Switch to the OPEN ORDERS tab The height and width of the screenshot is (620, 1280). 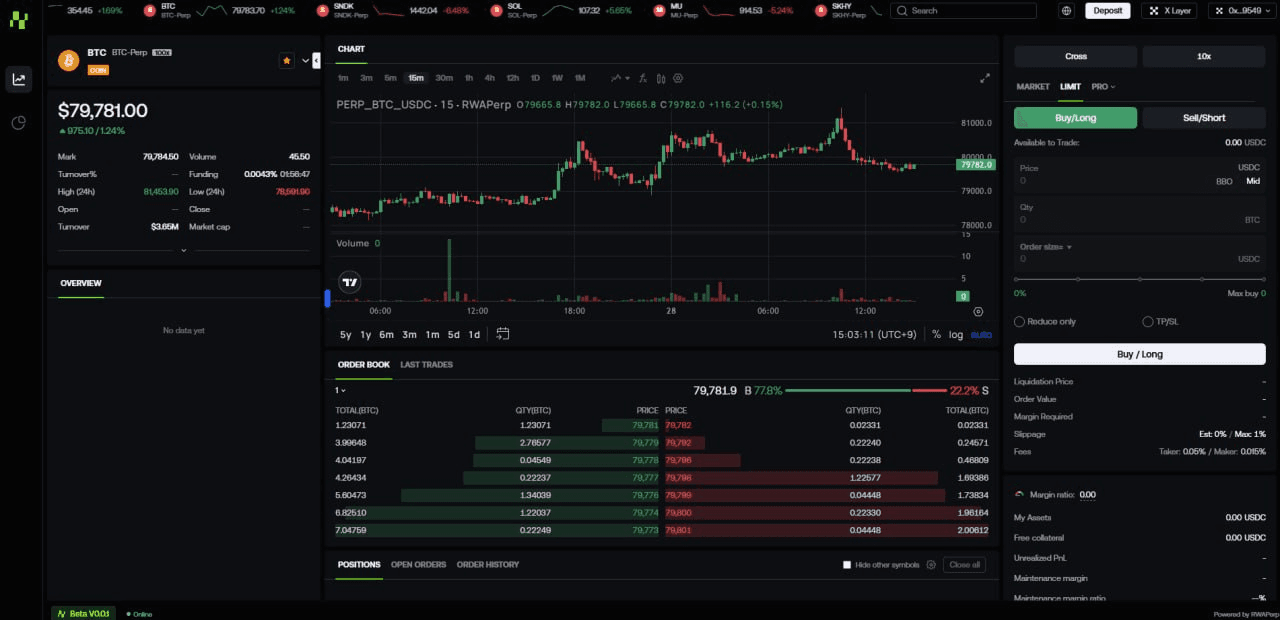(418, 565)
